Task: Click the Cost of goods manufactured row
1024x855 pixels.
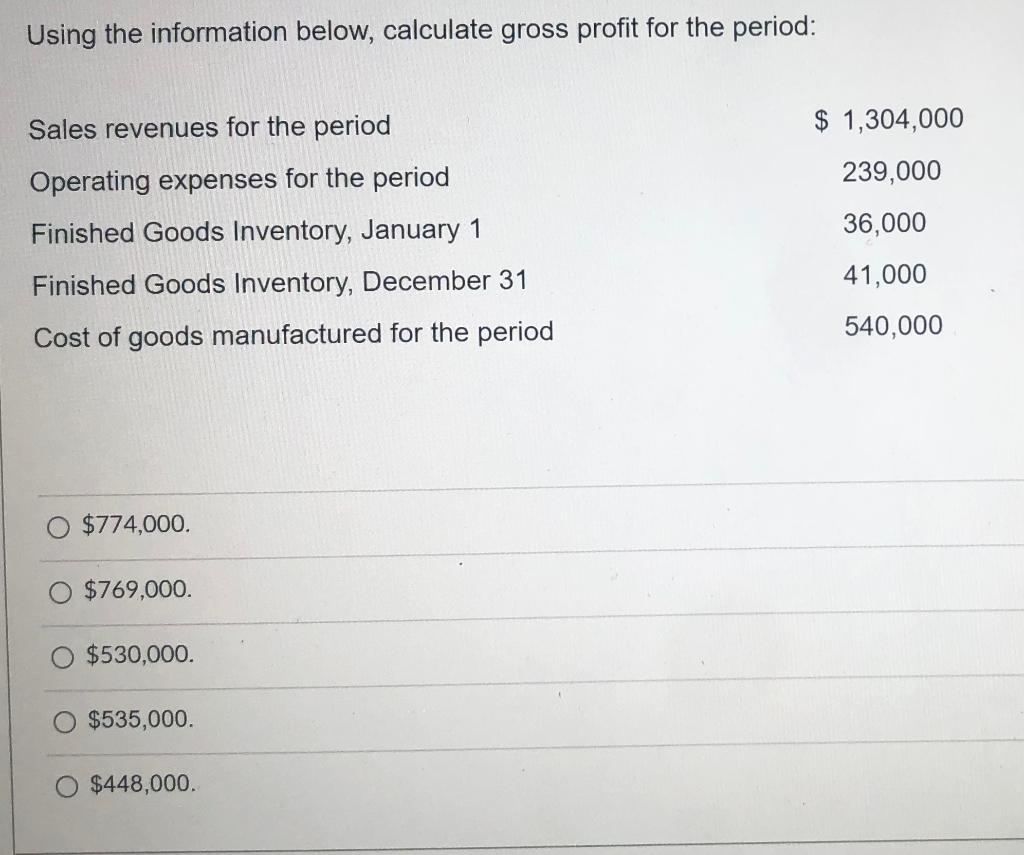Action: [x=293, y=333]
